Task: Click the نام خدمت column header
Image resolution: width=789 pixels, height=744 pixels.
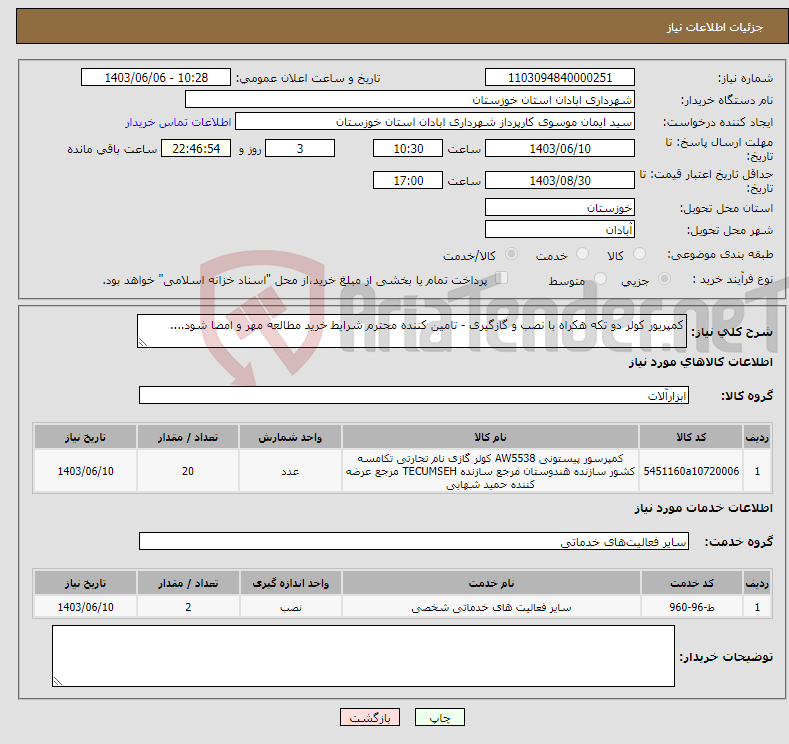Action: (x=492, y=583)
